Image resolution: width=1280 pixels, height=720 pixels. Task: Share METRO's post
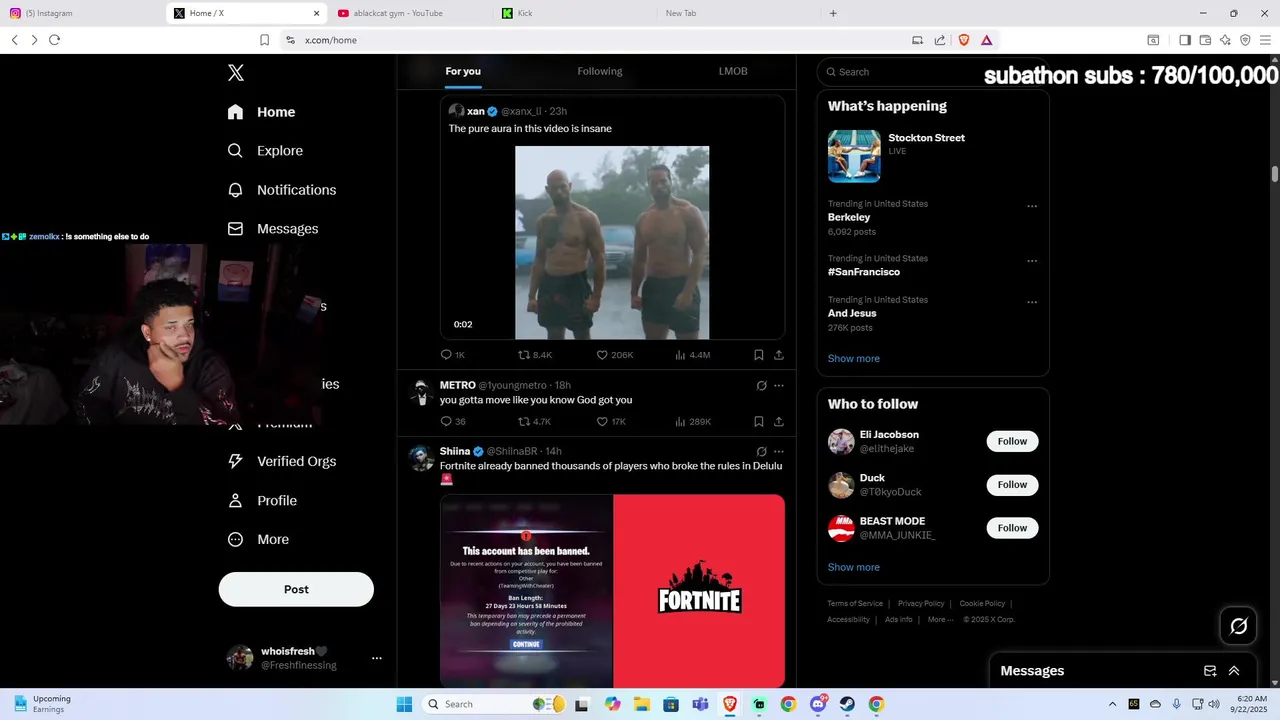coord(779,422)
